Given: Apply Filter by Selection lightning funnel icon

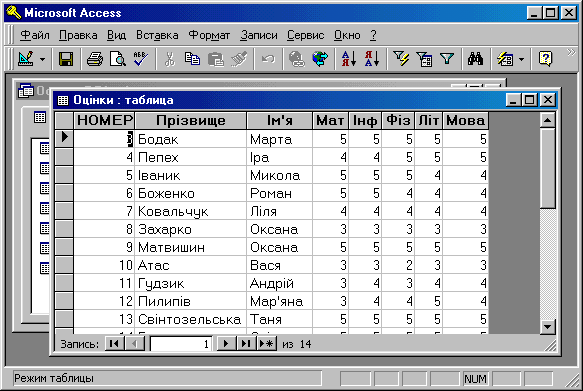Looking at the screenshot, I should point(401,59).
